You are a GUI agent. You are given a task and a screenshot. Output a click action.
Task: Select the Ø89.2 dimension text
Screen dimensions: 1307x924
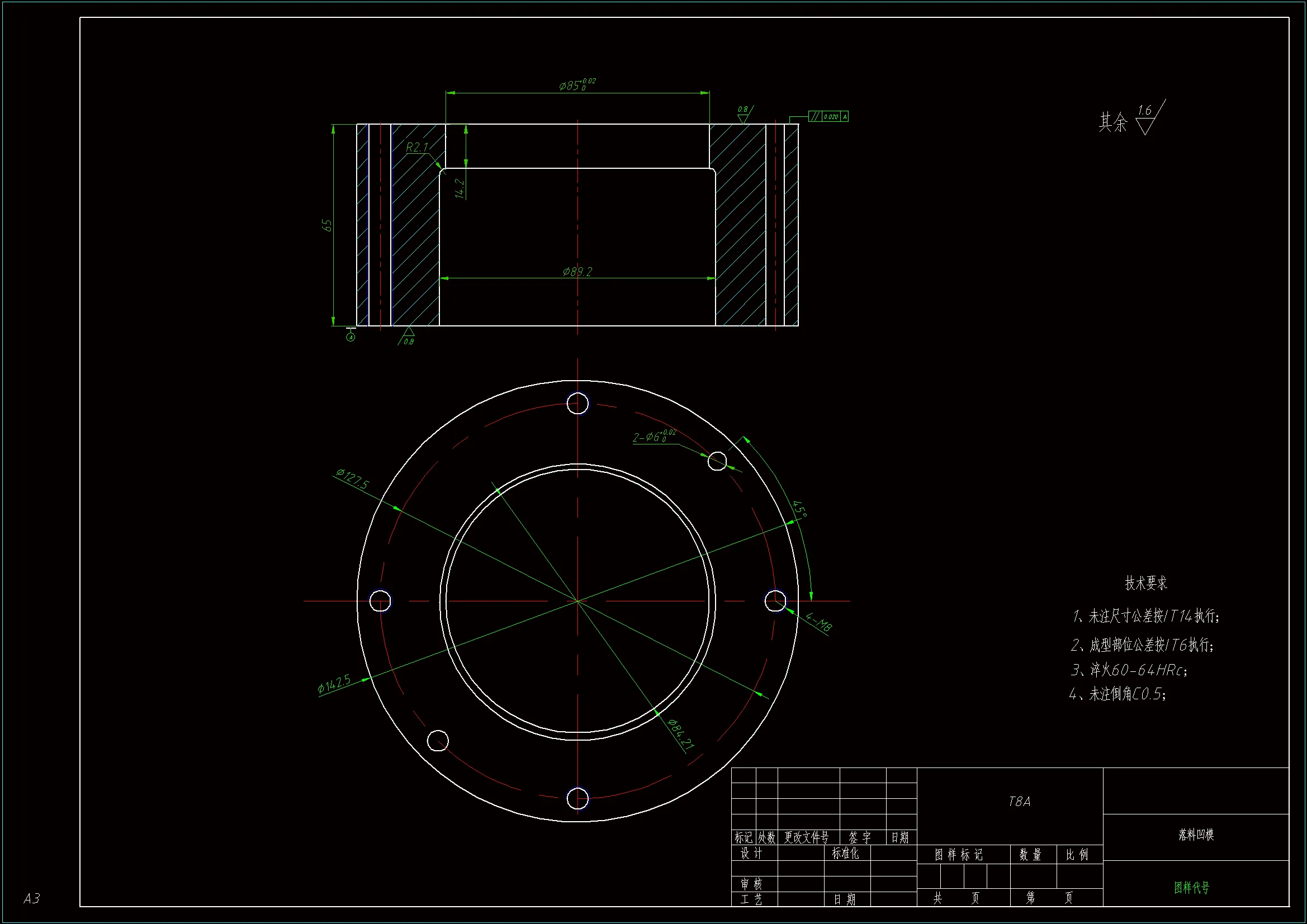[x=577, y=272]
